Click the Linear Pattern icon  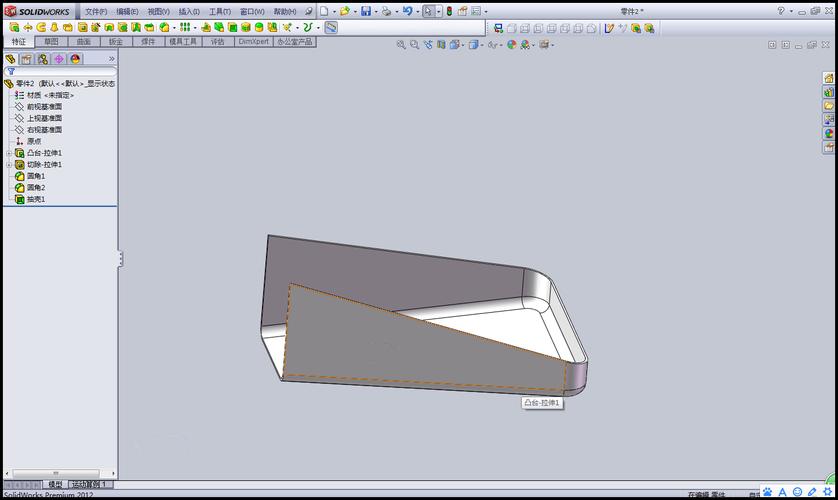coord(184,27)
